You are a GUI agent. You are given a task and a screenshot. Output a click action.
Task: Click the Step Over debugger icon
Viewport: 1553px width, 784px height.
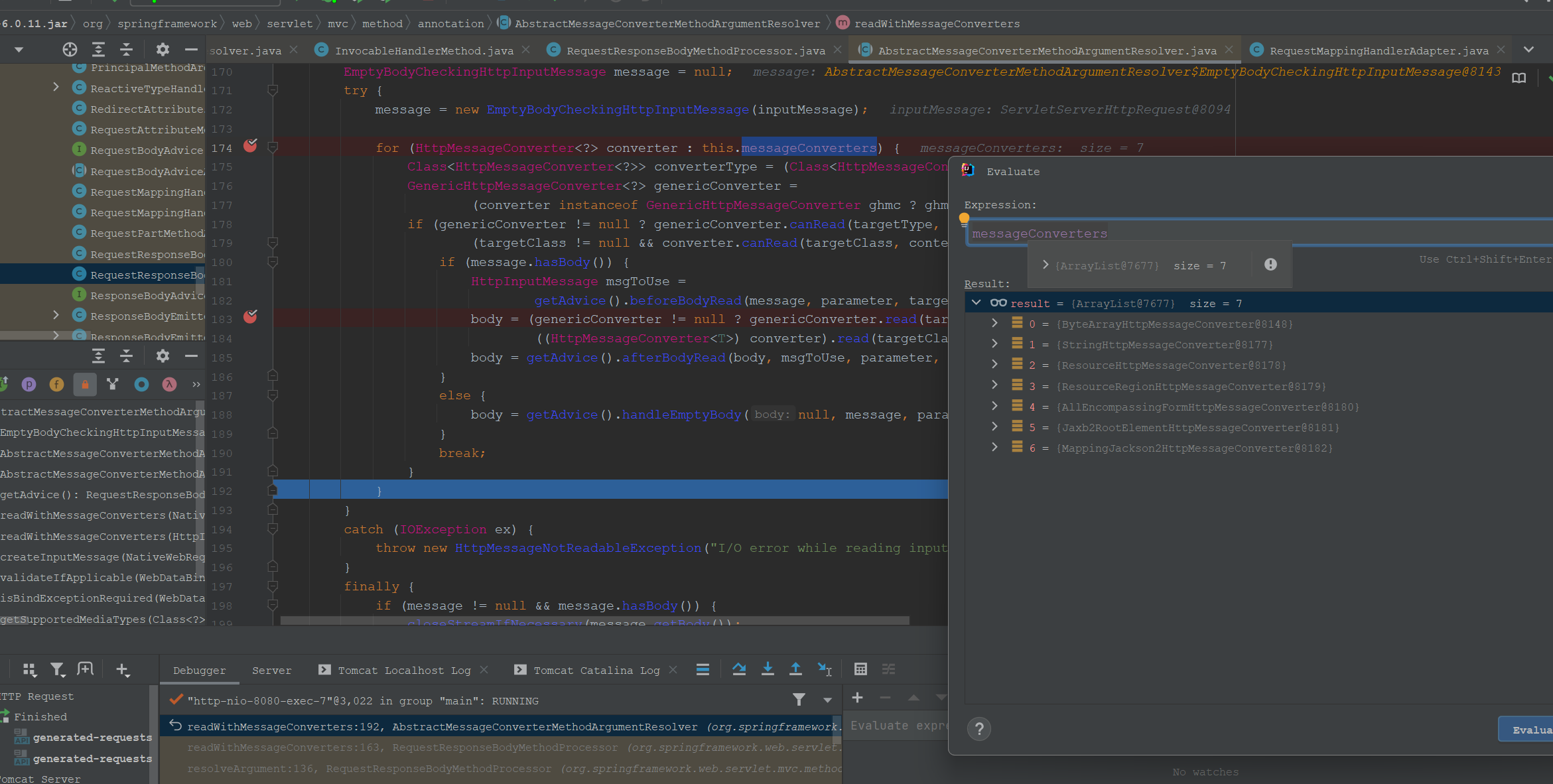(x=739, y=669)
